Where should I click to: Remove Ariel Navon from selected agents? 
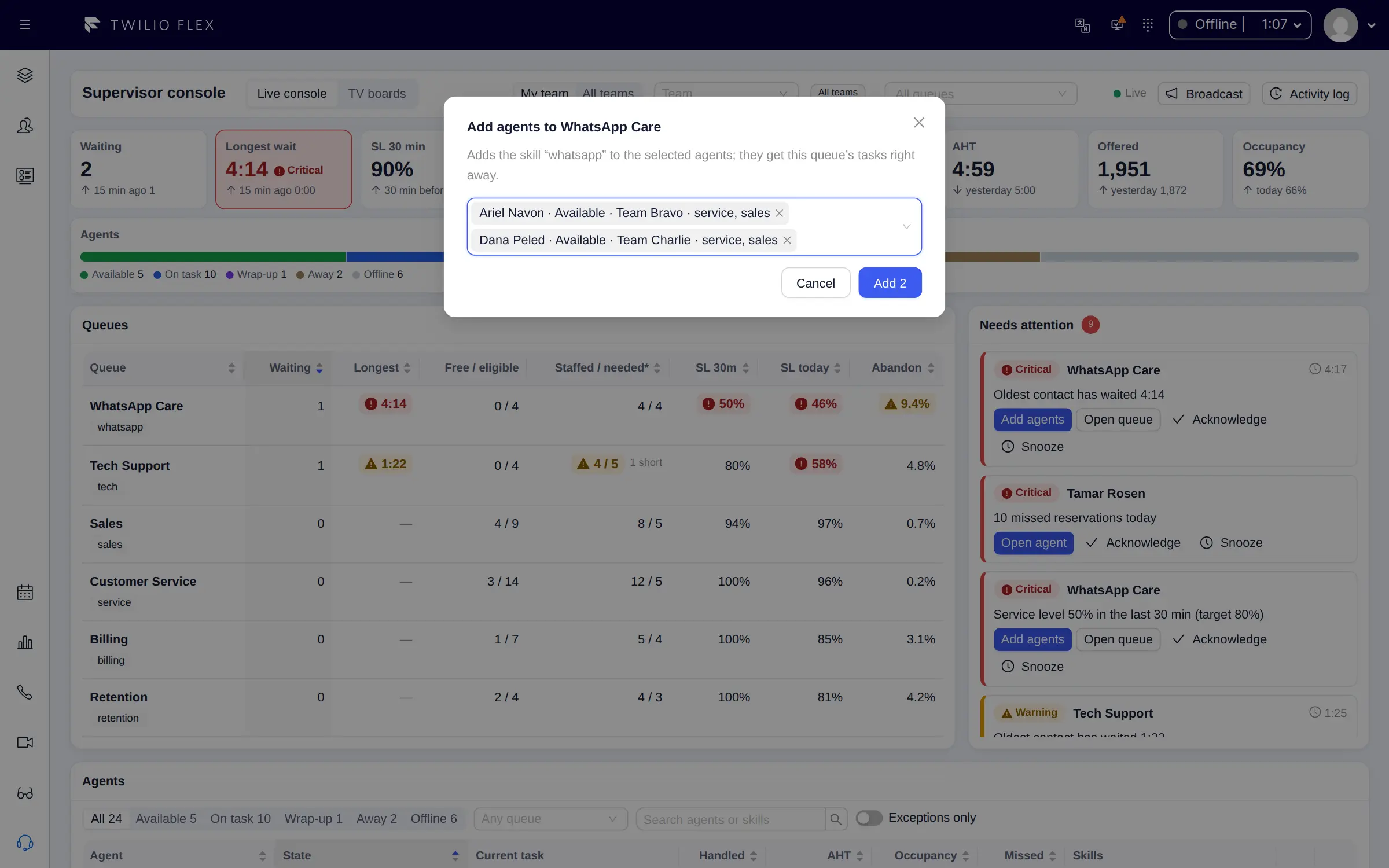(x=780, y=213)
